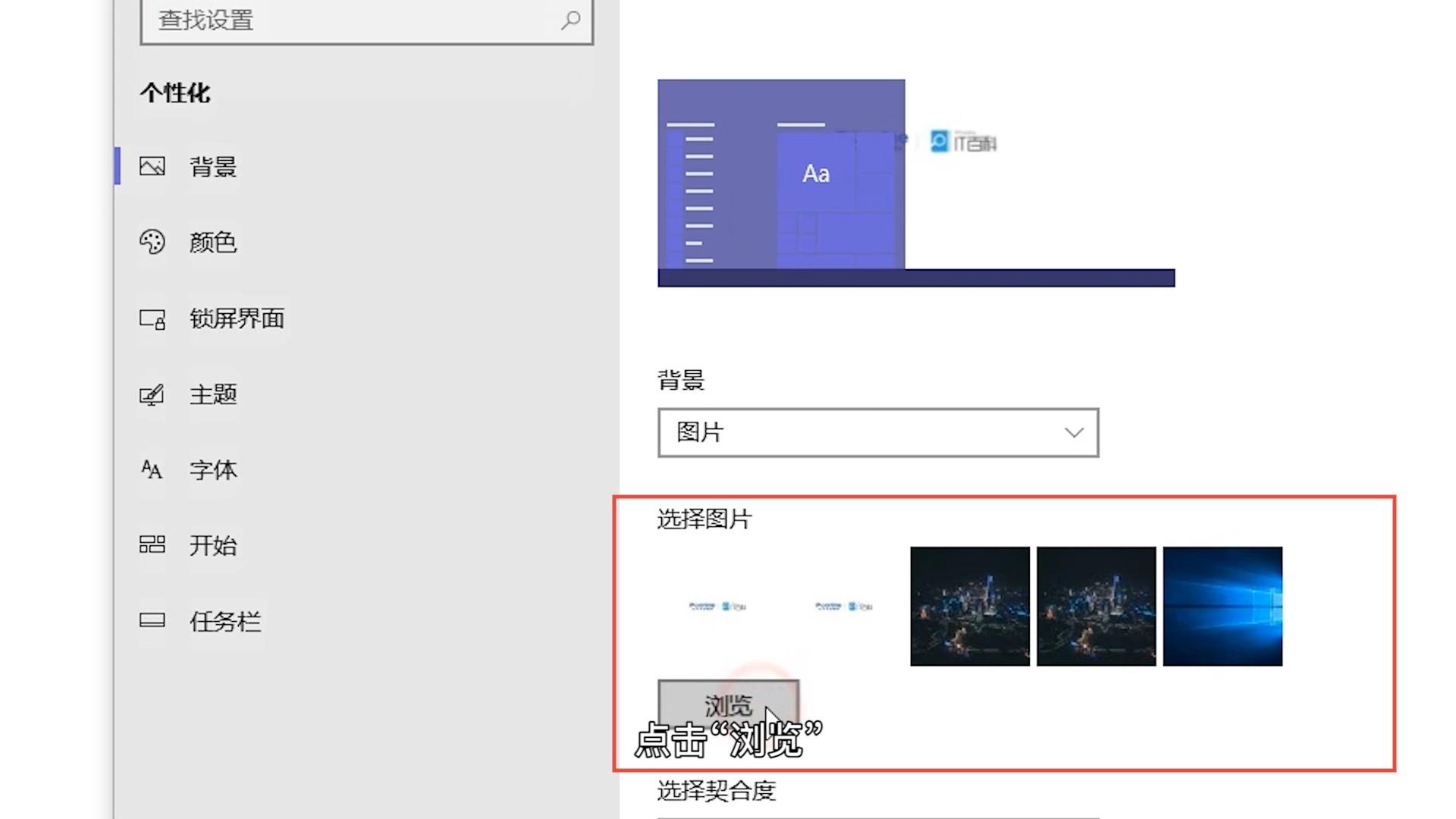1456x819 pixels.
Task: Click the Colors palette icon
Action: pyautogui.click(x=152, y=242)
